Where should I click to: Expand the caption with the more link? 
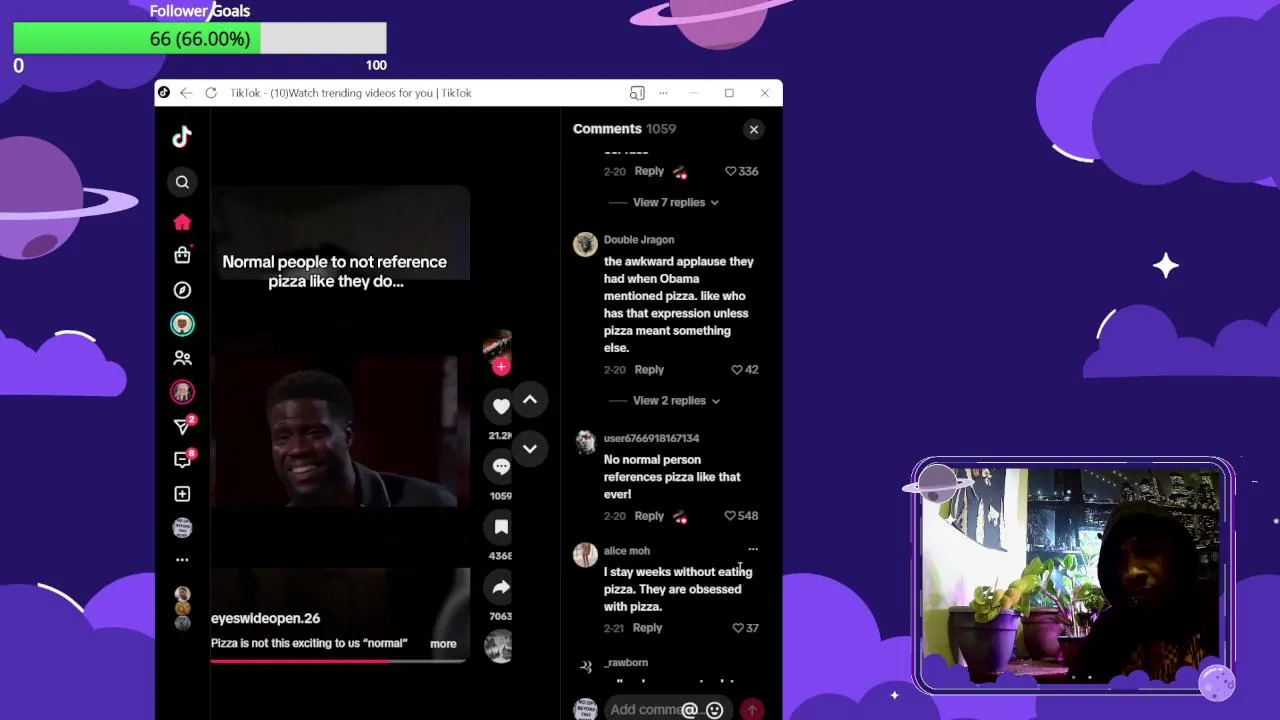[443, 644]
